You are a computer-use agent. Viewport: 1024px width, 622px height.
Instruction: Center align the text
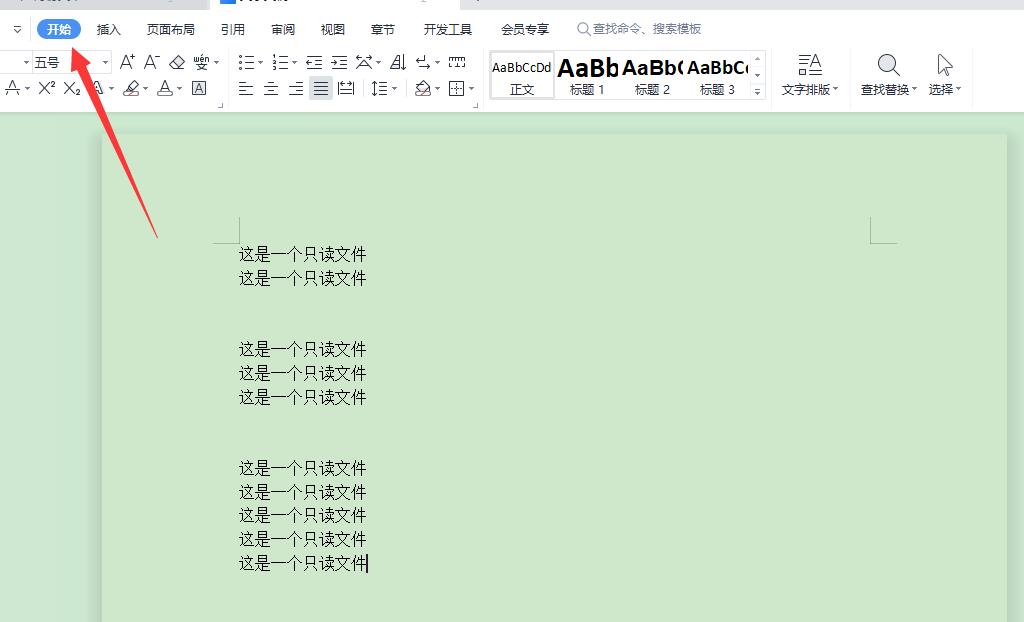[270, 88]
